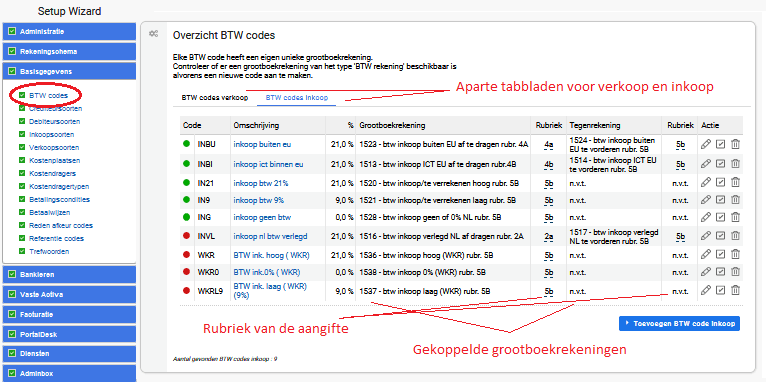
Task: Edit the INBI code with pencil icon
Action: [x=705, y=164]
